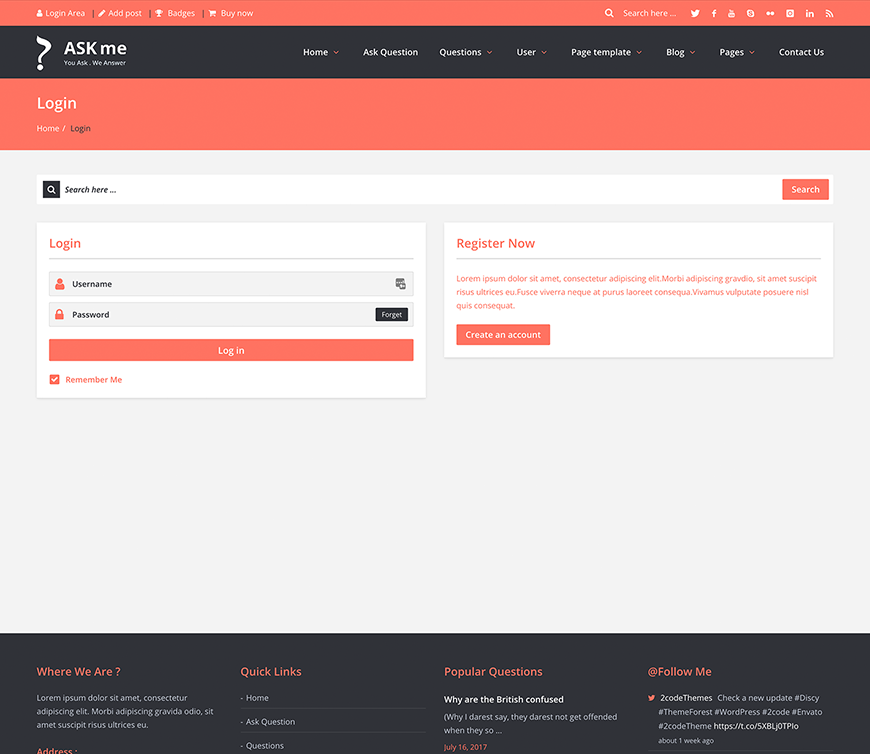
Task: Click the top bar magnifier search icon
Action: (609, 13)
